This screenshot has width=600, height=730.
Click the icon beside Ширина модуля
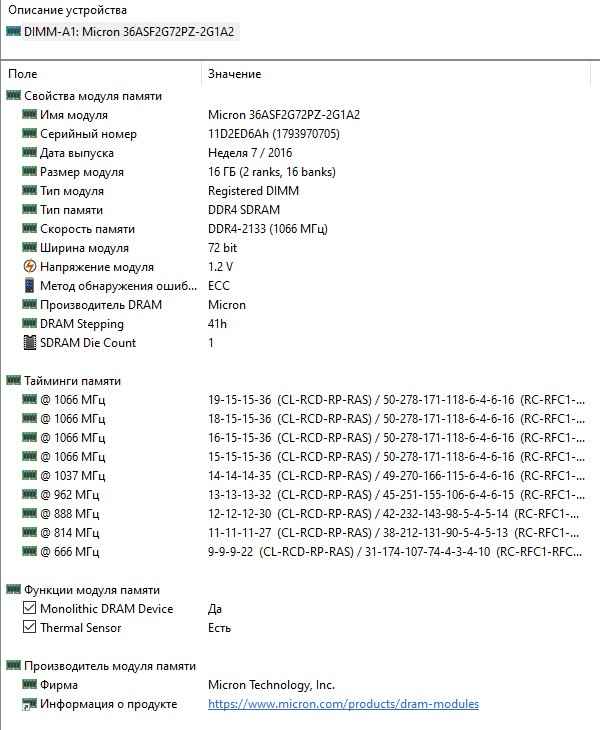(29, 247)
